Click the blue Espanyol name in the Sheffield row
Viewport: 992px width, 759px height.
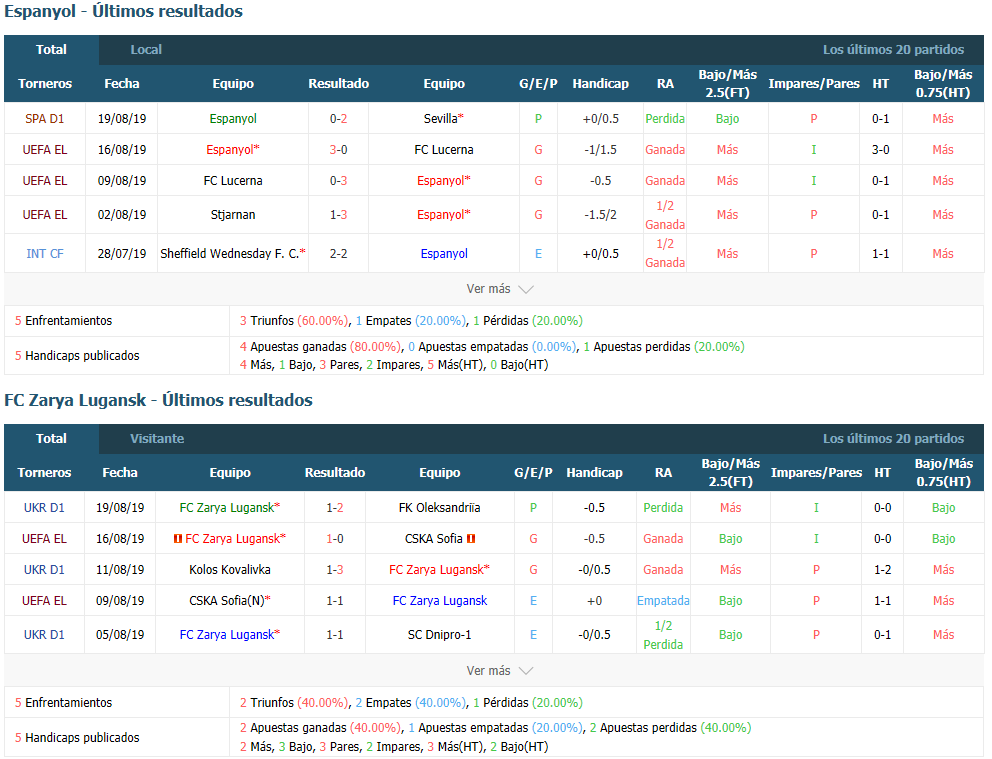pyautogui.click(x=444, y=254)
